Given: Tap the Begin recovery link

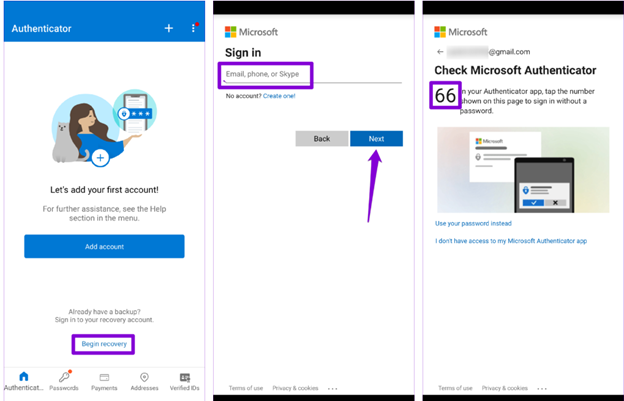Looking at the screenshot, I should pyautogui.click(x=103, y=344).
